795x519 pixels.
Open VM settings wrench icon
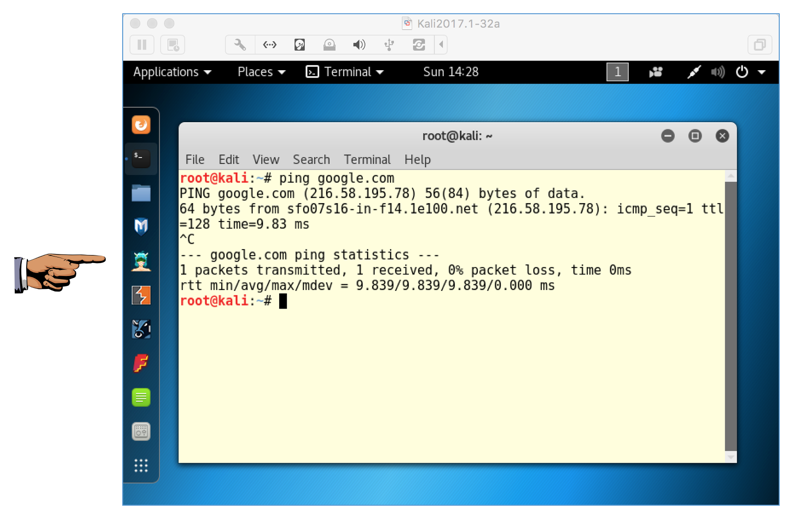point(240,45)
